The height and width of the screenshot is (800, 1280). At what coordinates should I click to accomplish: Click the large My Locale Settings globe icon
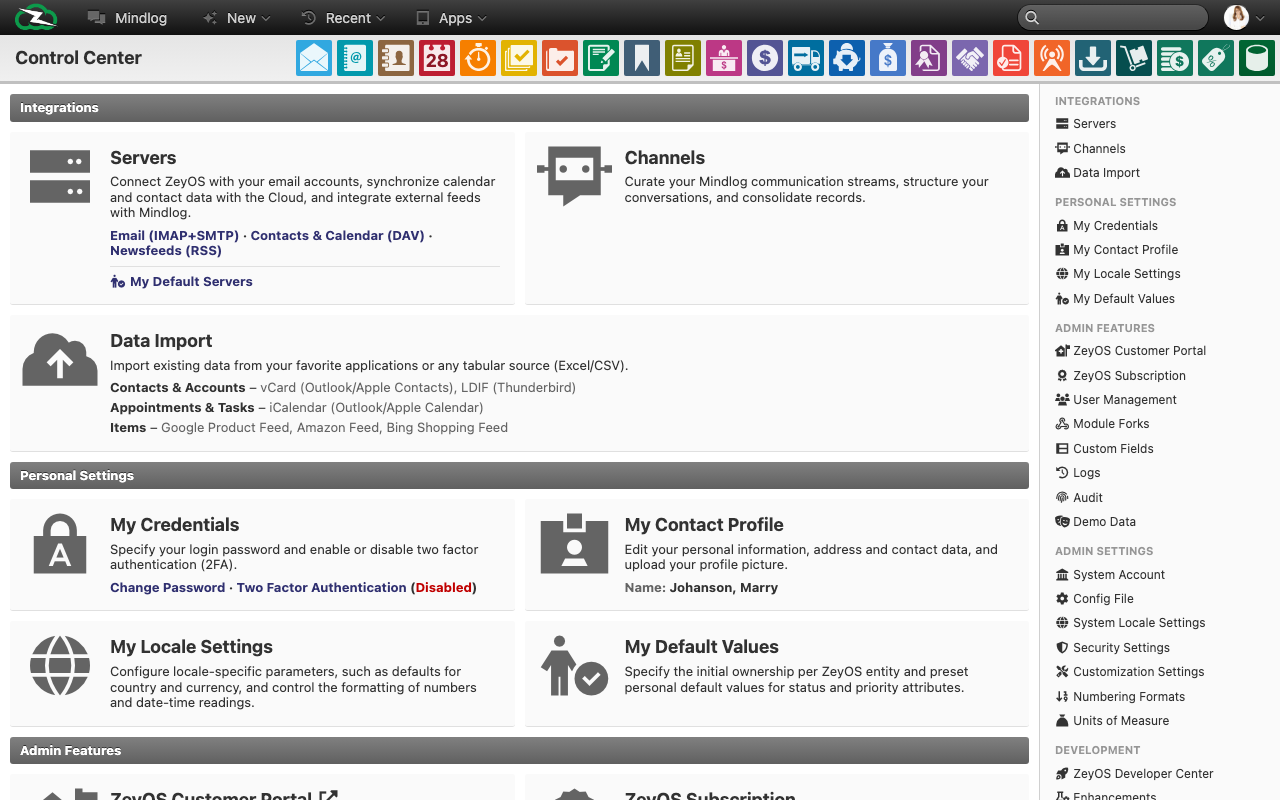click(60, 665)
